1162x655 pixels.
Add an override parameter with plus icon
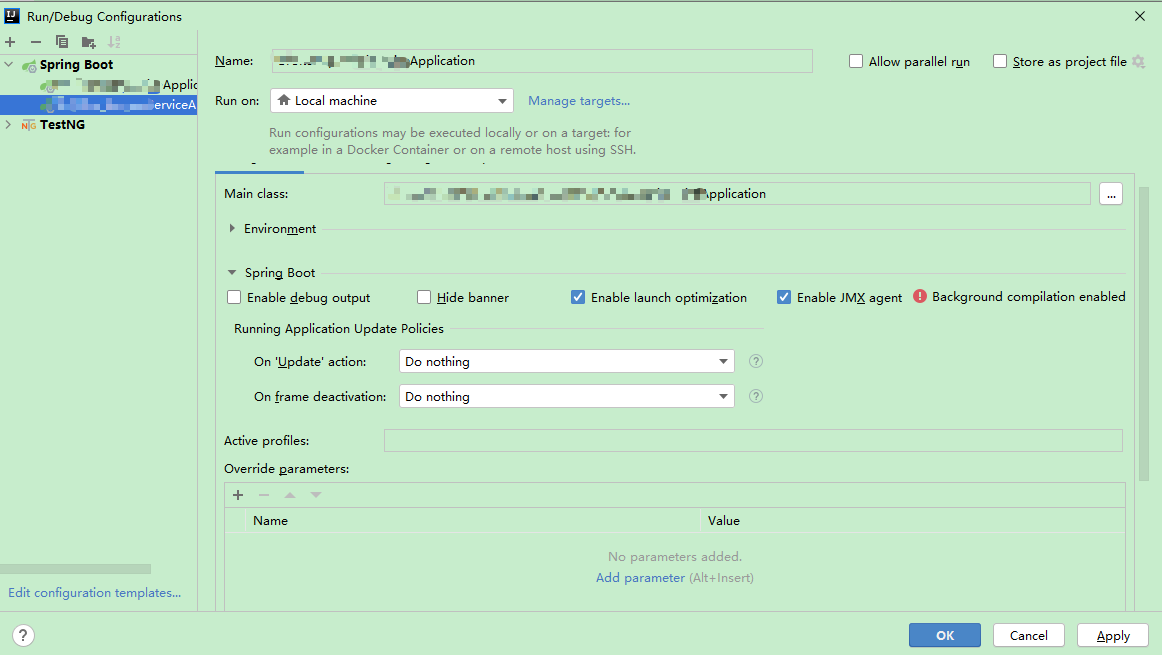pyautogui.click(x=238, y=495)
